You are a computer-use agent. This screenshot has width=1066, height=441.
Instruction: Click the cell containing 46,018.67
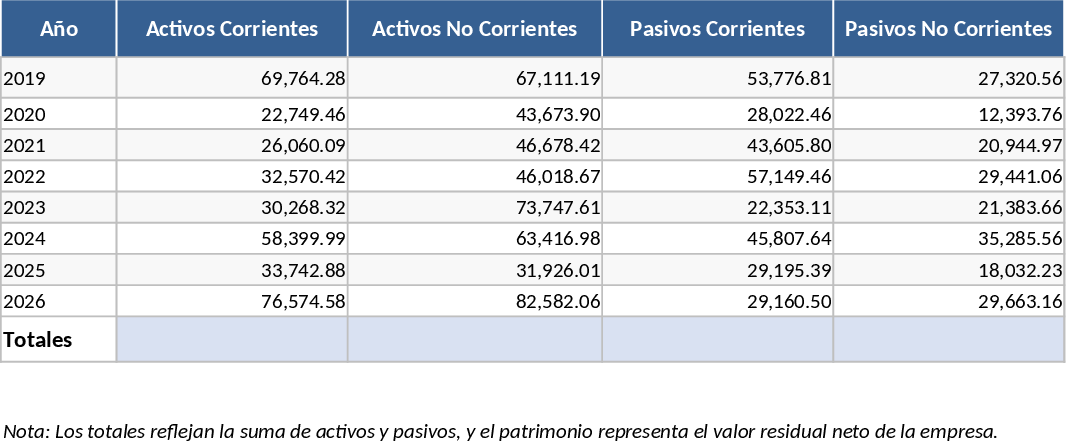(474, 177)
